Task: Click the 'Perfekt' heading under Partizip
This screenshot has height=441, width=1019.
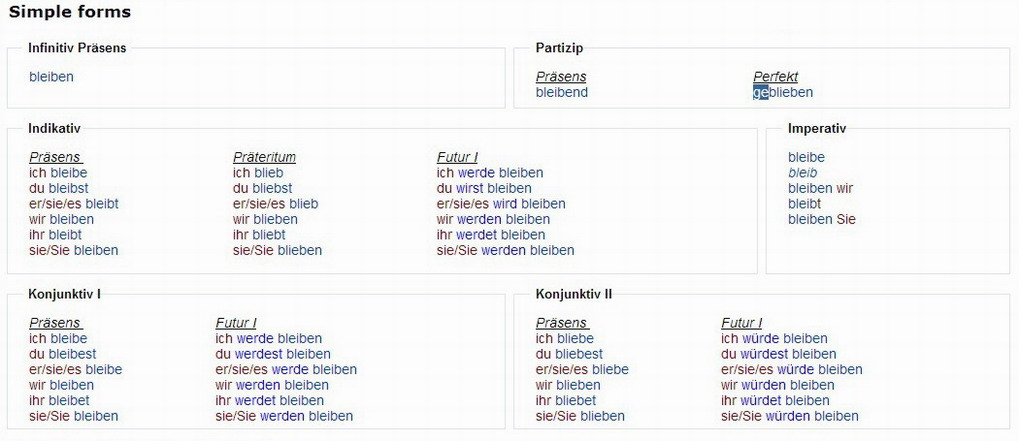Action: coord(775,77)
